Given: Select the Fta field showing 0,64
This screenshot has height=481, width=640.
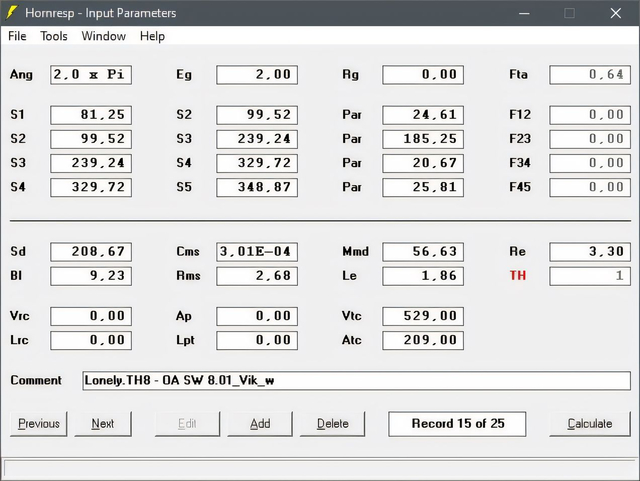Looking at the screenshot, I should click(x=590, y=75).
